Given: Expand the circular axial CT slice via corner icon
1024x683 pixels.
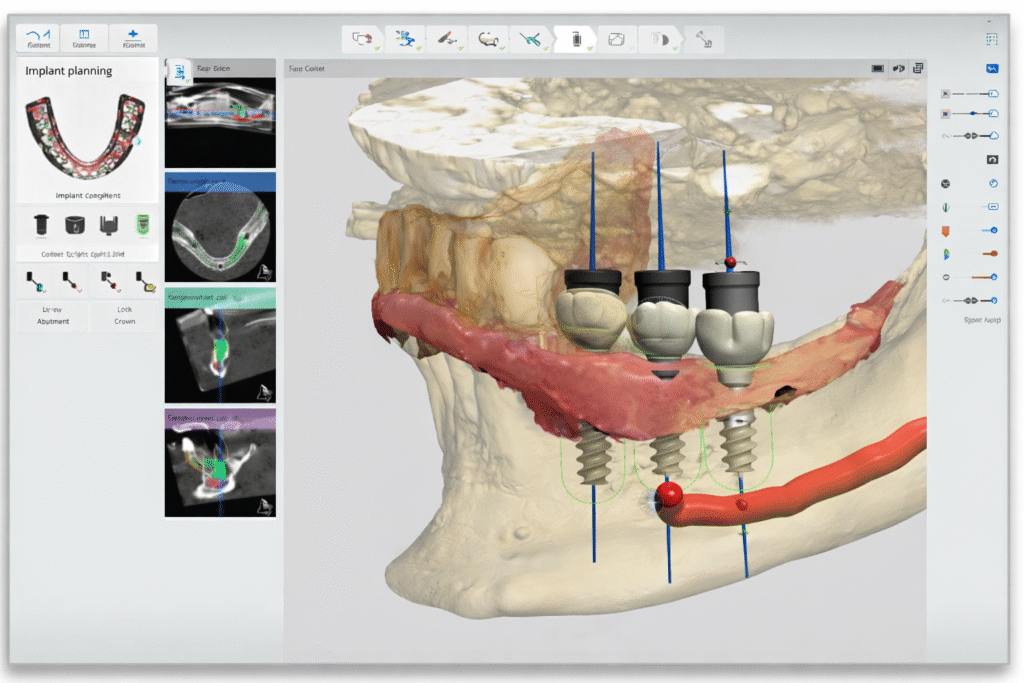Looking at the screenshot, I should pos(263,270).
